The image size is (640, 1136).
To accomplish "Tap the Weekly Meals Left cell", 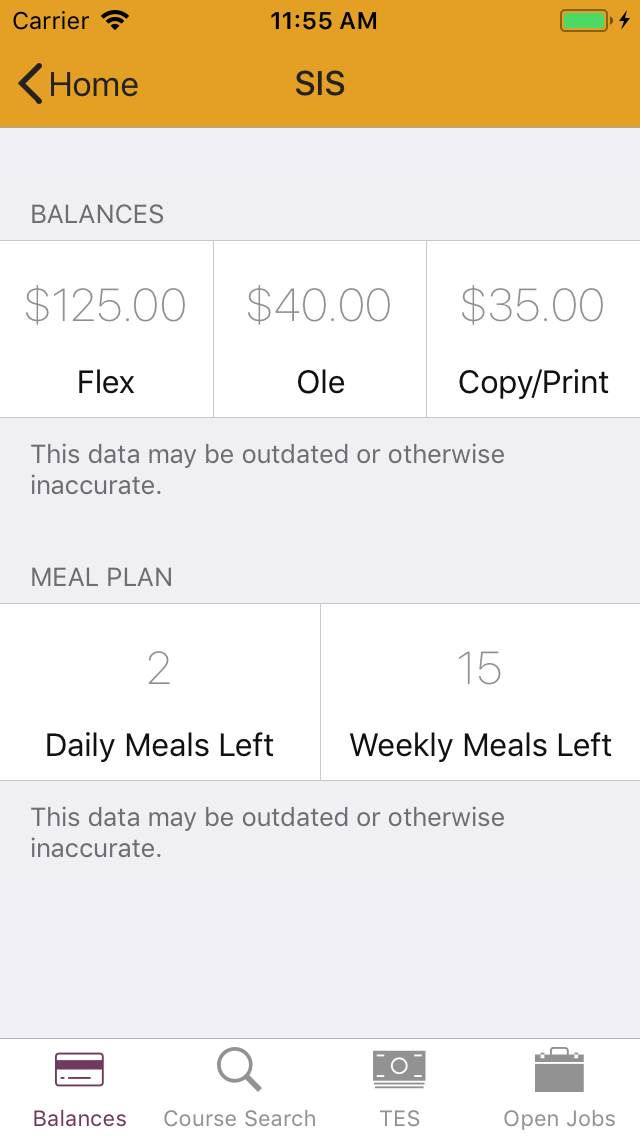I will pyautogui.click(x=480, y=692).
